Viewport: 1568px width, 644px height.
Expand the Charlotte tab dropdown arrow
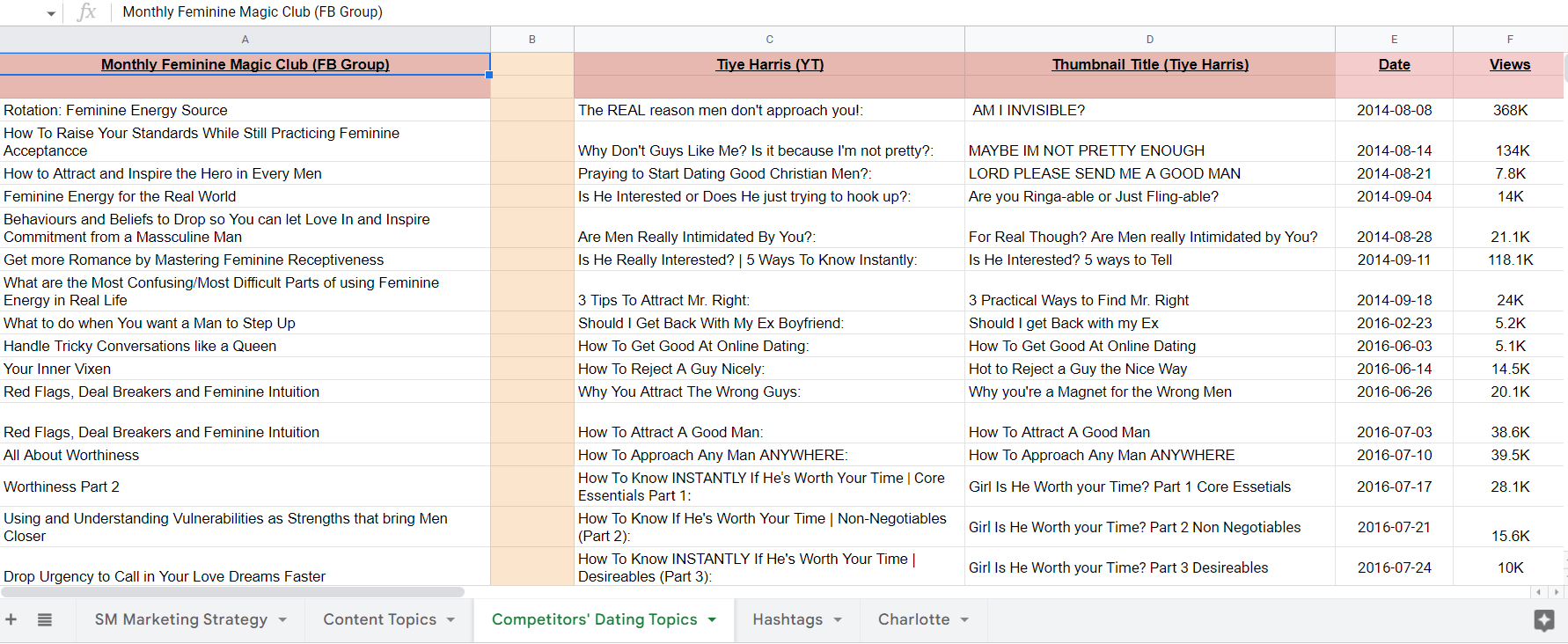pos(964,620)
